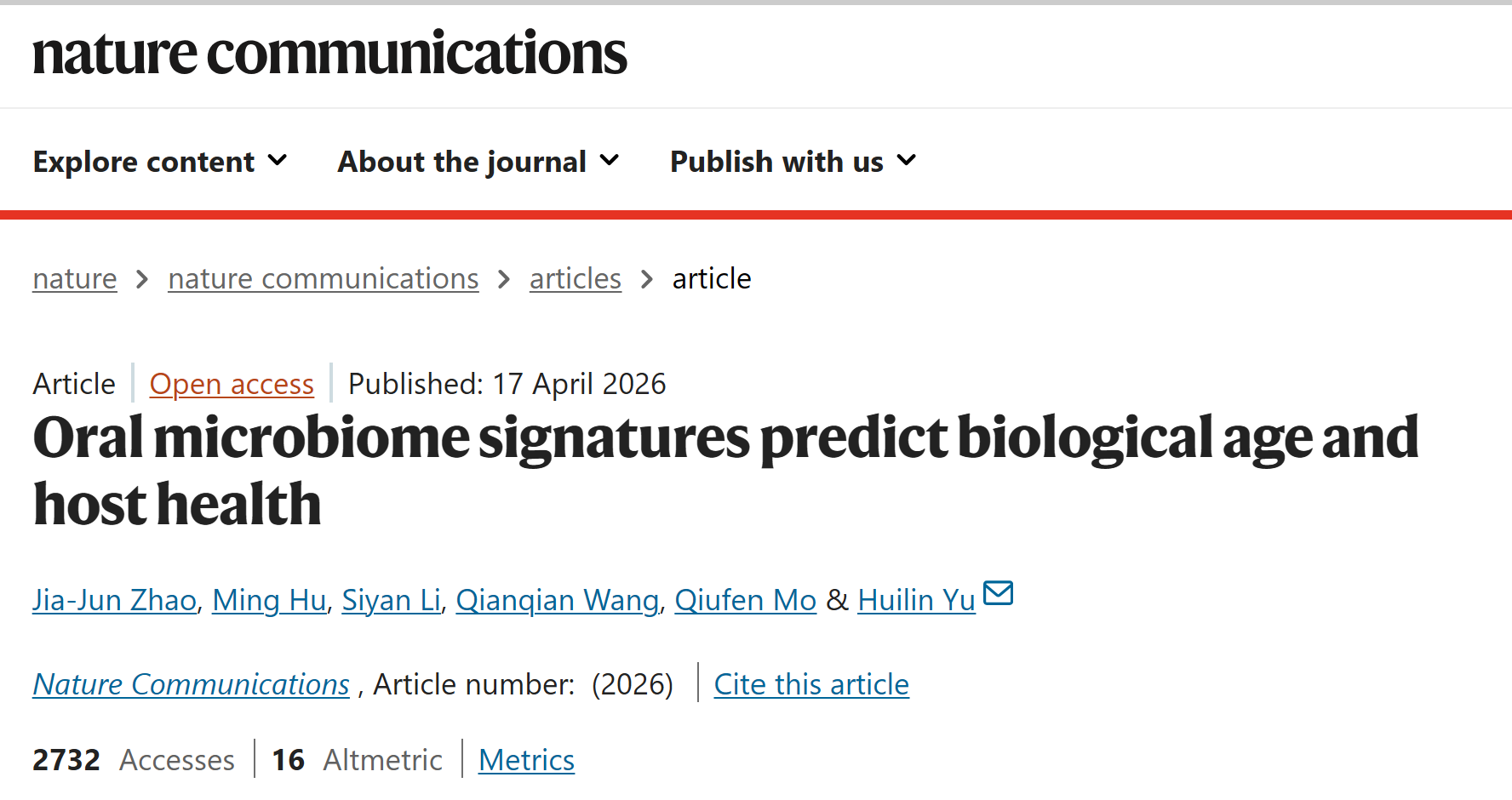The width and height of the screenshot is (1512, 800).
Task: Open author Ming Hu's details
Action: click(x=269, y=601)
